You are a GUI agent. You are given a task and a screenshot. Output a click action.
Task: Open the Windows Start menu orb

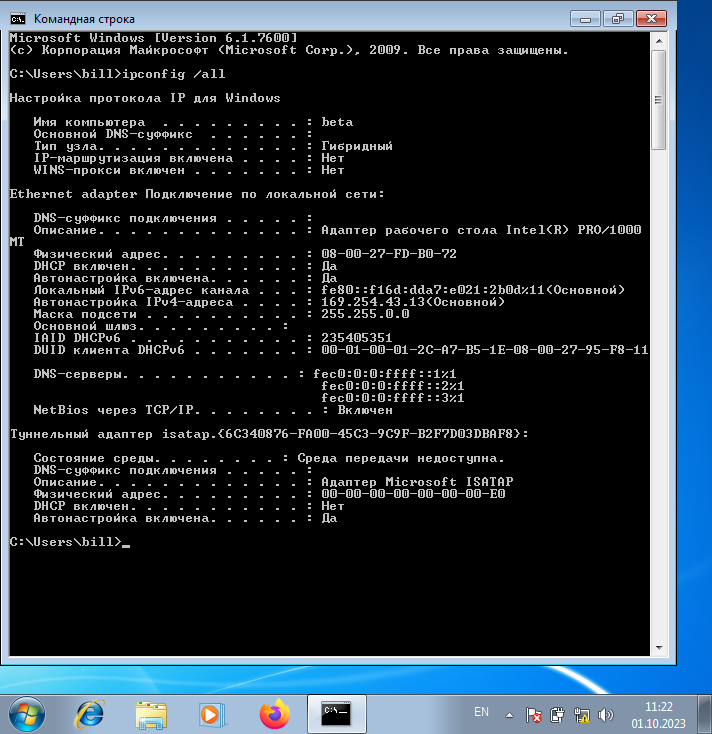tap(27, 714)
